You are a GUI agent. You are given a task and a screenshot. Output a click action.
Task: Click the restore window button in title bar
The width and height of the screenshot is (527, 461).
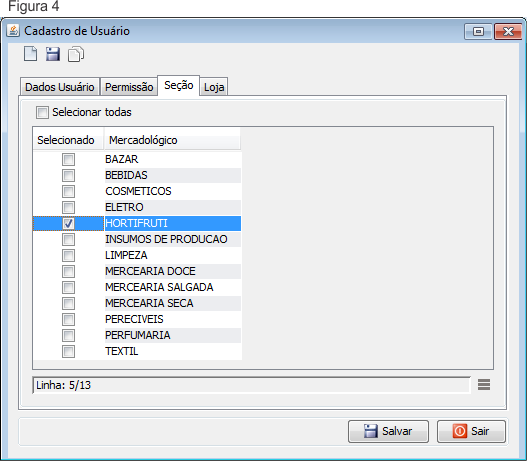click(x=478, y=32)
